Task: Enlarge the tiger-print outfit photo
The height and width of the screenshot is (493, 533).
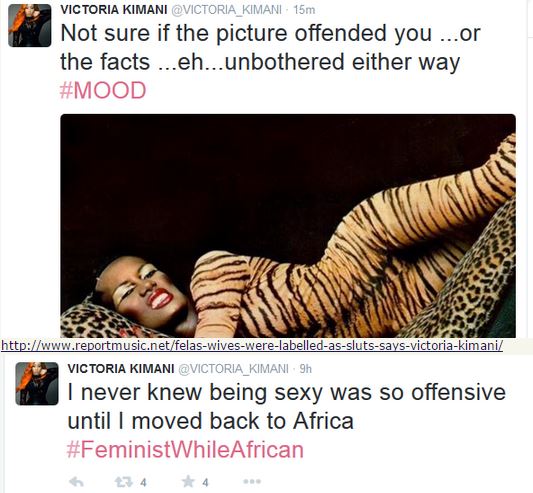Action: [x=288, y=226]
